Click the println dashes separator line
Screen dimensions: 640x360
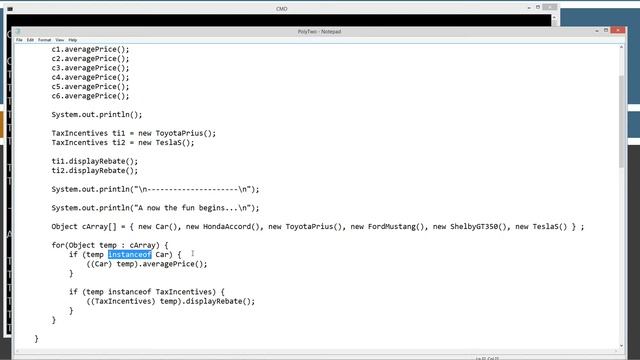155,189
